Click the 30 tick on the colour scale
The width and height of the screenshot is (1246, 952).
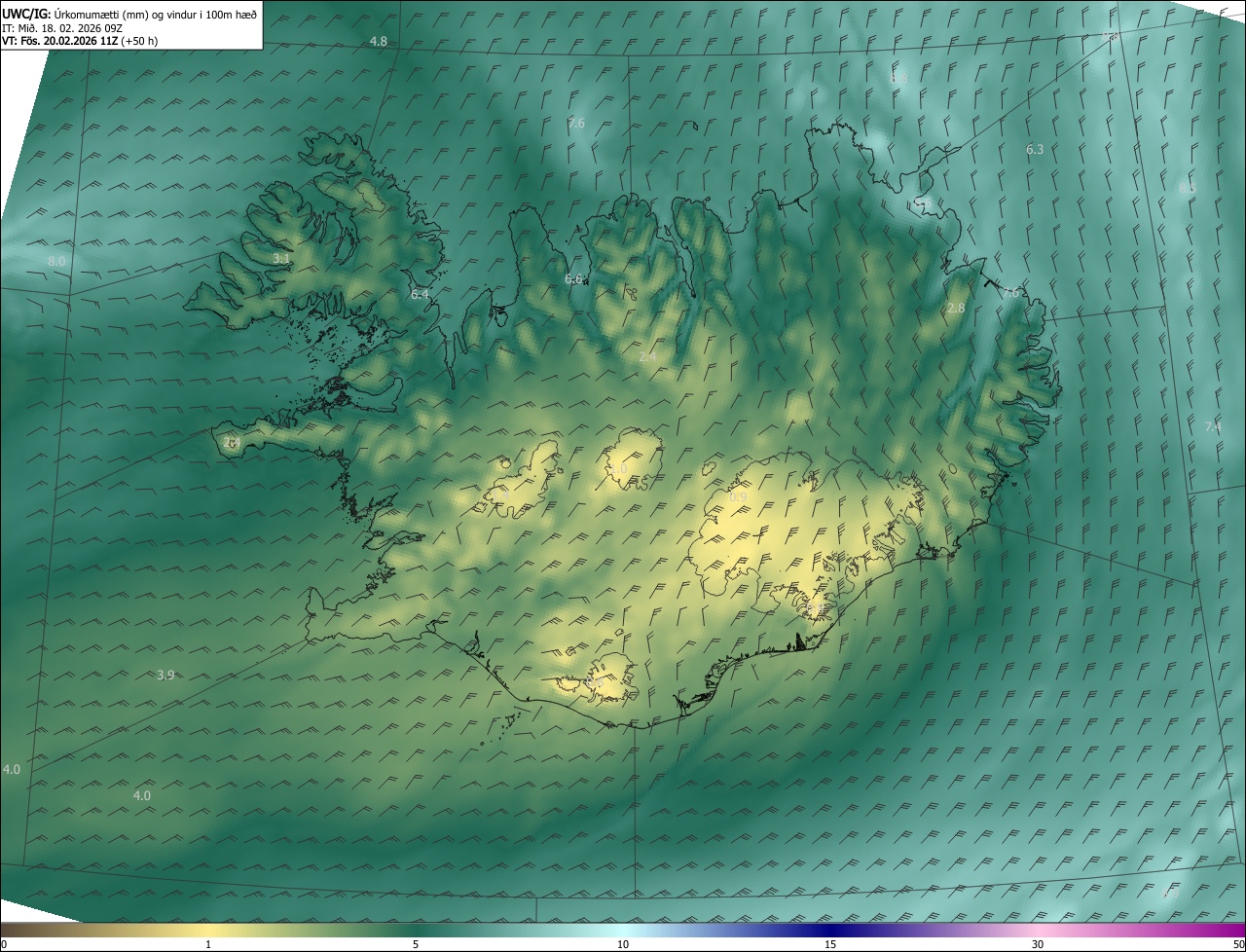click(1038, 945)
